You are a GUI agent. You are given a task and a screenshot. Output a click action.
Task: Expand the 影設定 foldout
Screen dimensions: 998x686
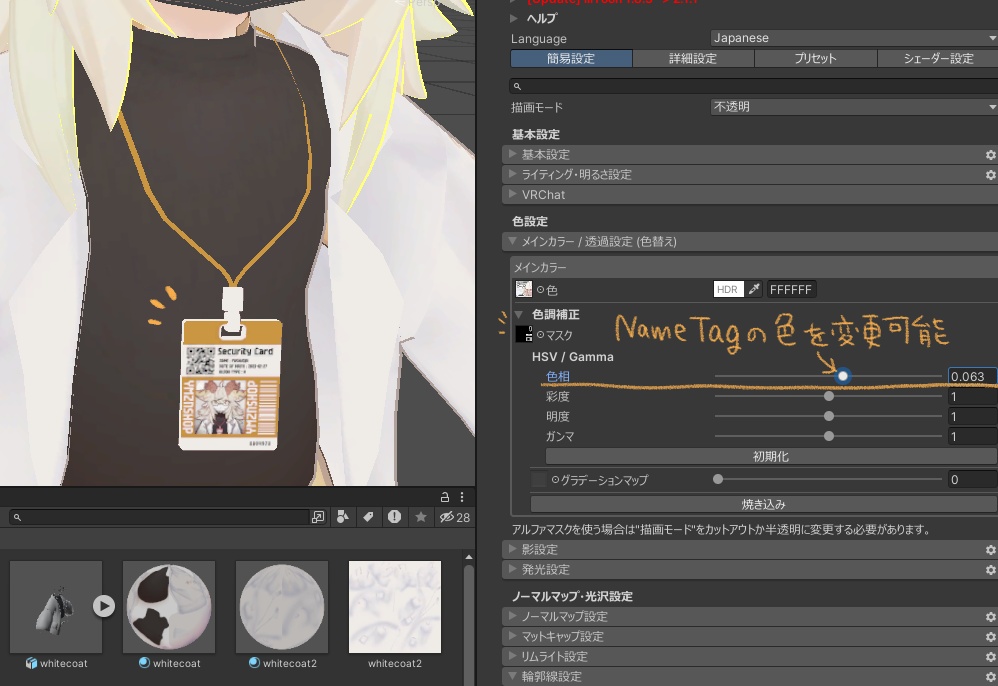(512, 549)
